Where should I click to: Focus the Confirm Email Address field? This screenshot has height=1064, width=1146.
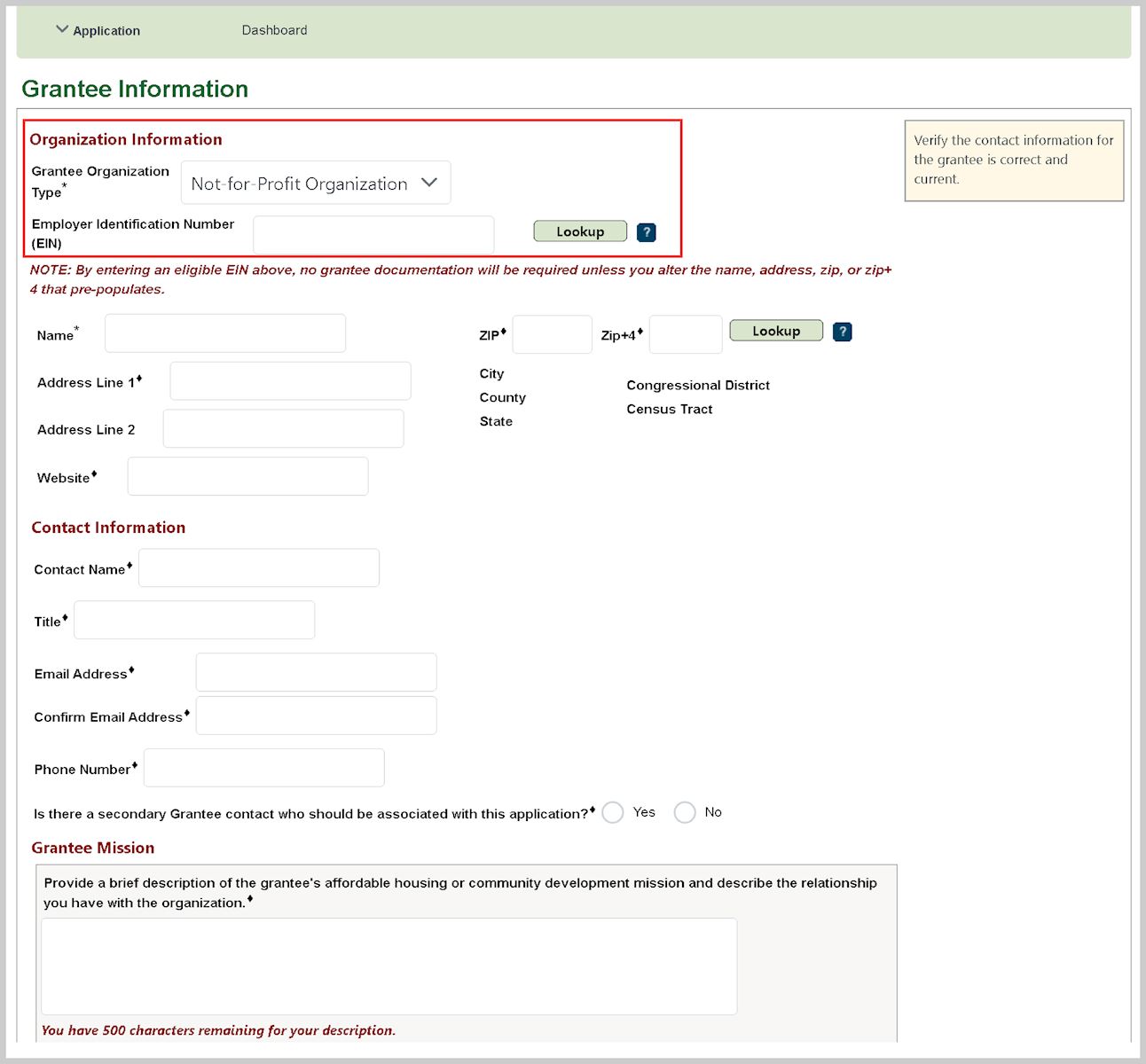pyautogui.click(x=316, y=716)
